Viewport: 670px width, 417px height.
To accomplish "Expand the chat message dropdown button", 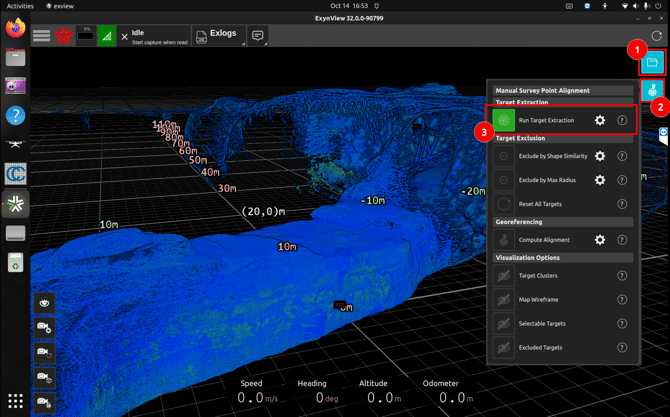I will (258, 36).
